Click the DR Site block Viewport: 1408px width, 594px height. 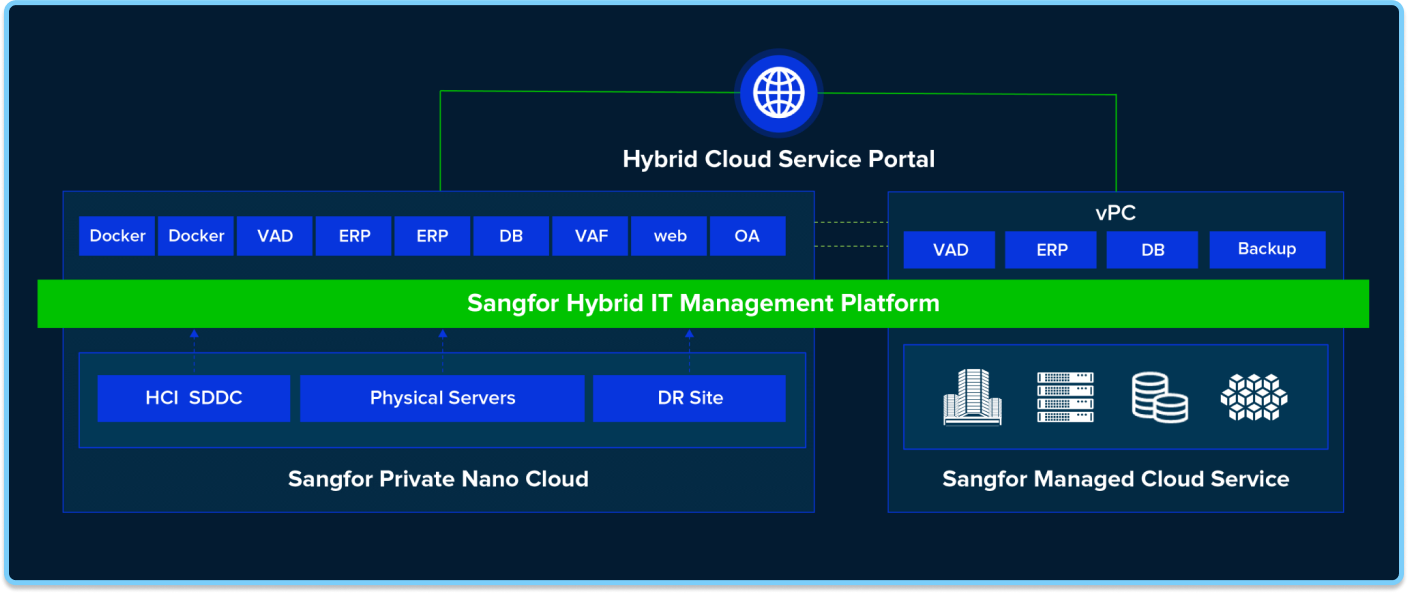[x=689, y=398]
